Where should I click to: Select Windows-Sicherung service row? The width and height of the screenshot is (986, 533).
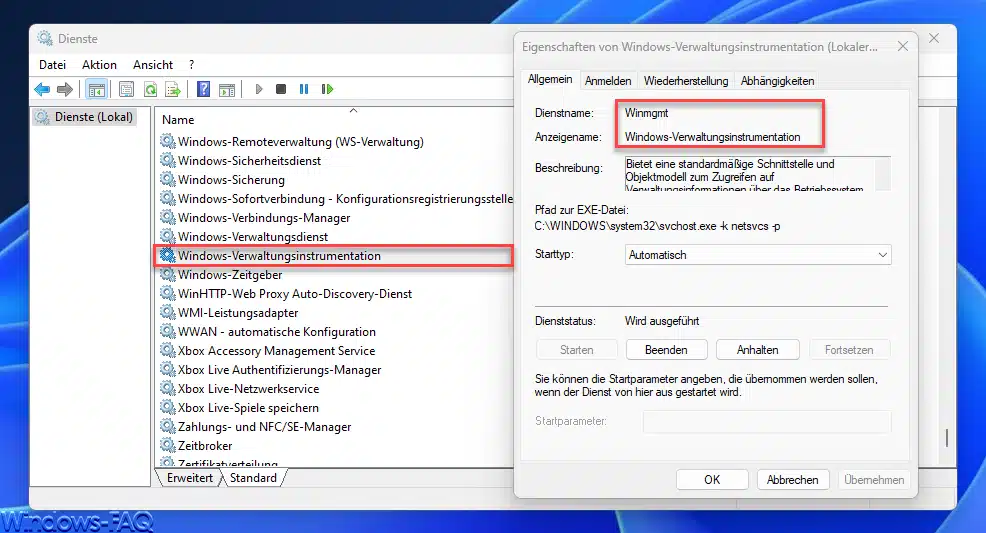click(x=231, y=180)
